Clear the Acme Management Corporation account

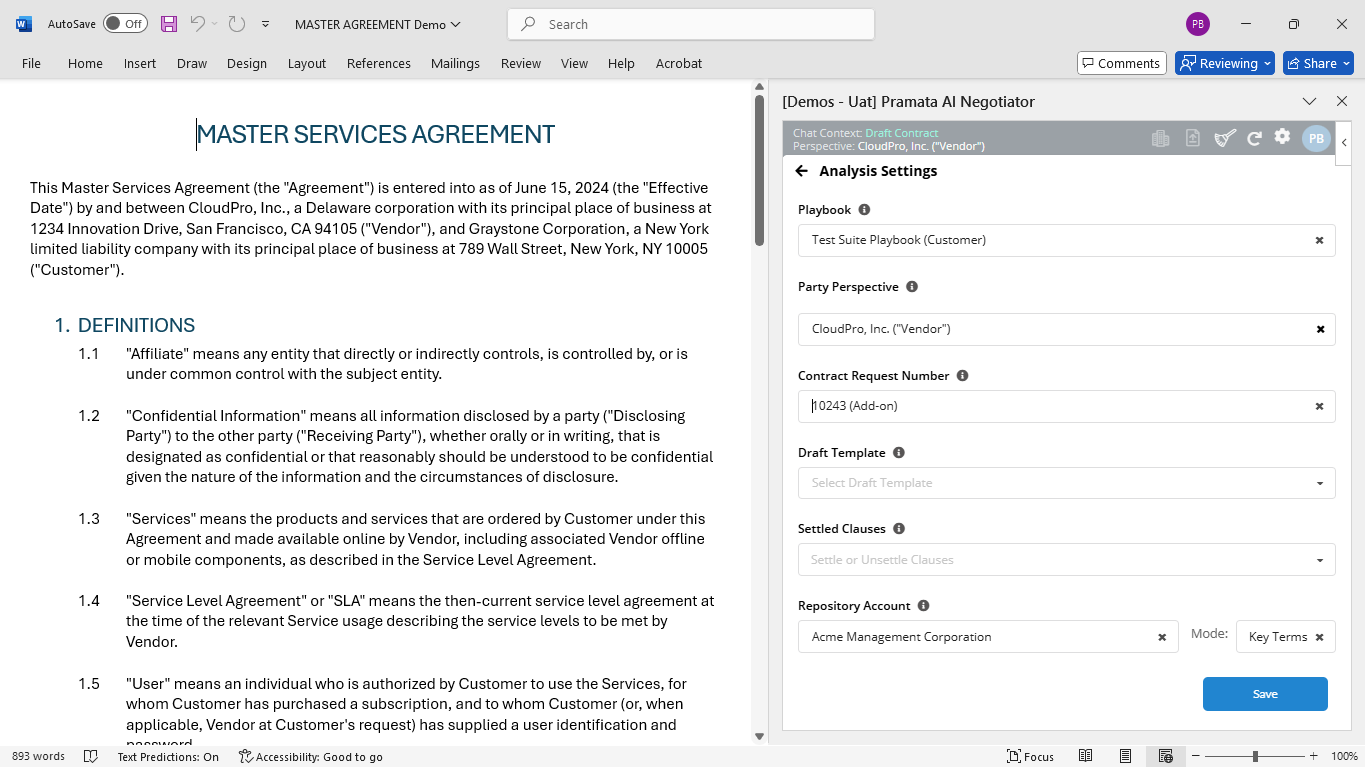(x=1162, y=637)
